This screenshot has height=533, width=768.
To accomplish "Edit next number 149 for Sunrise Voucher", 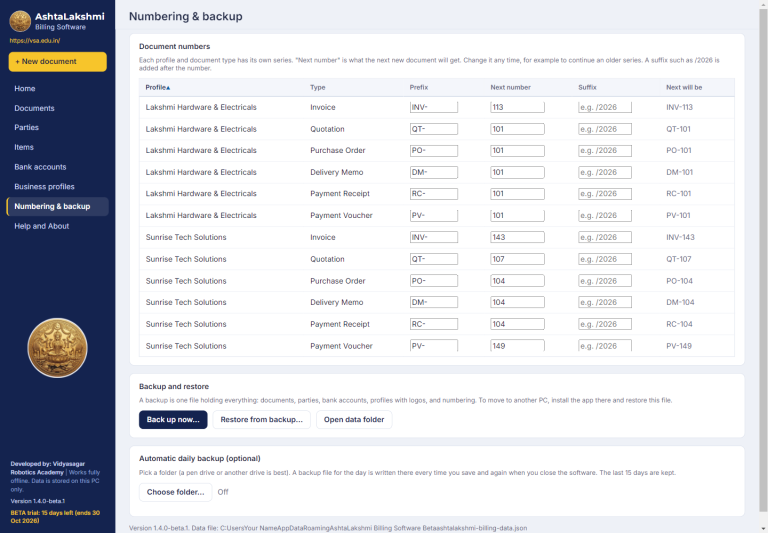I will click(517, 345).
